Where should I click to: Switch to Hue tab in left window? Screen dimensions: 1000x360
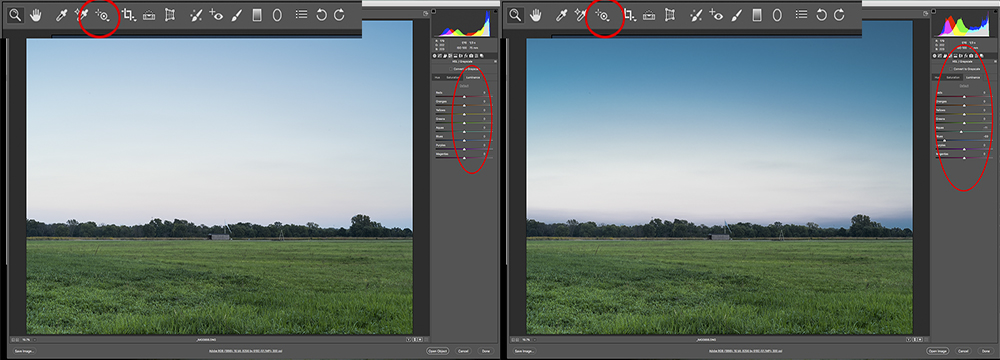pos(438,77)
